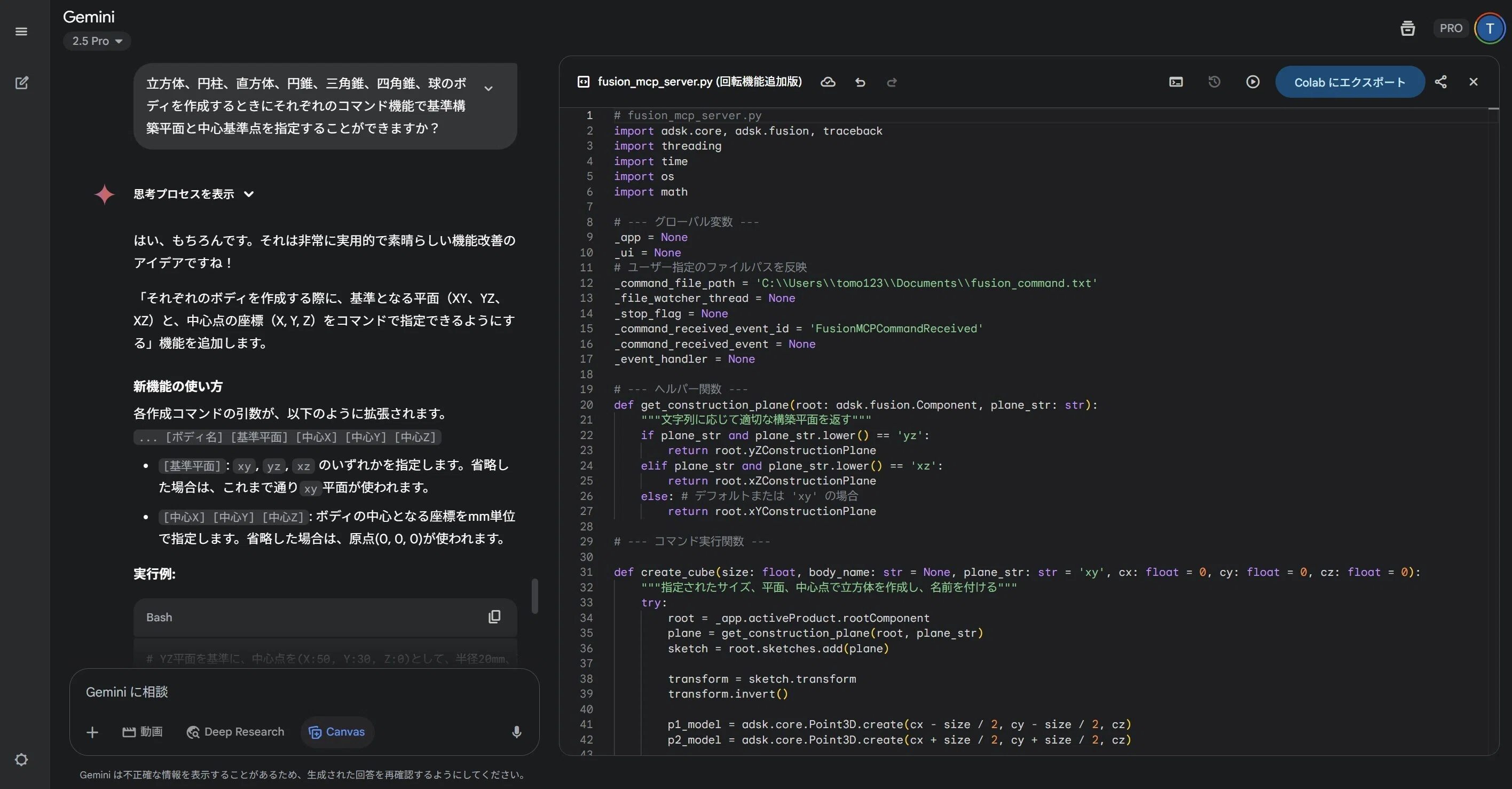Click '_command_file_path' on line 12
The image size is (1512, 789).
tap(674, 283)
